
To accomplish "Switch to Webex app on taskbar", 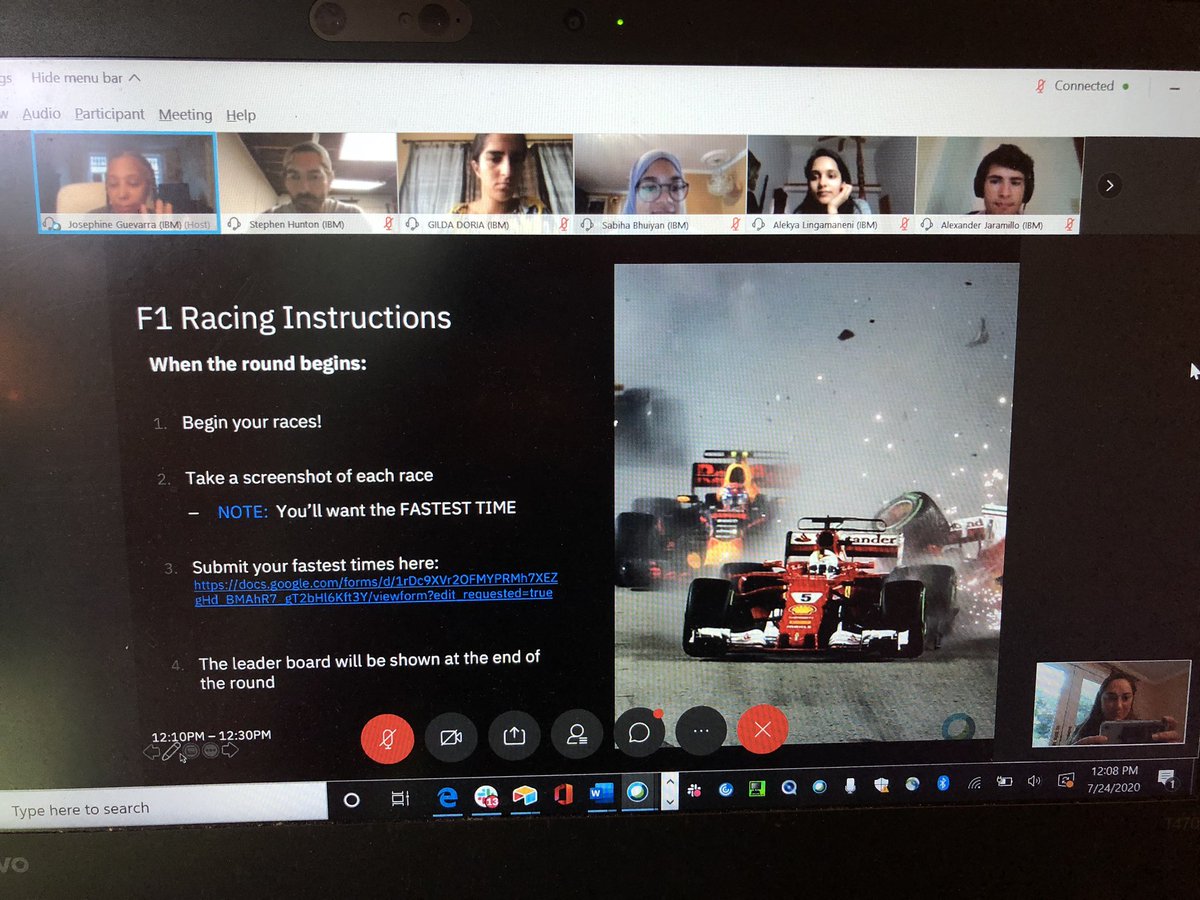I will [637, 793].
